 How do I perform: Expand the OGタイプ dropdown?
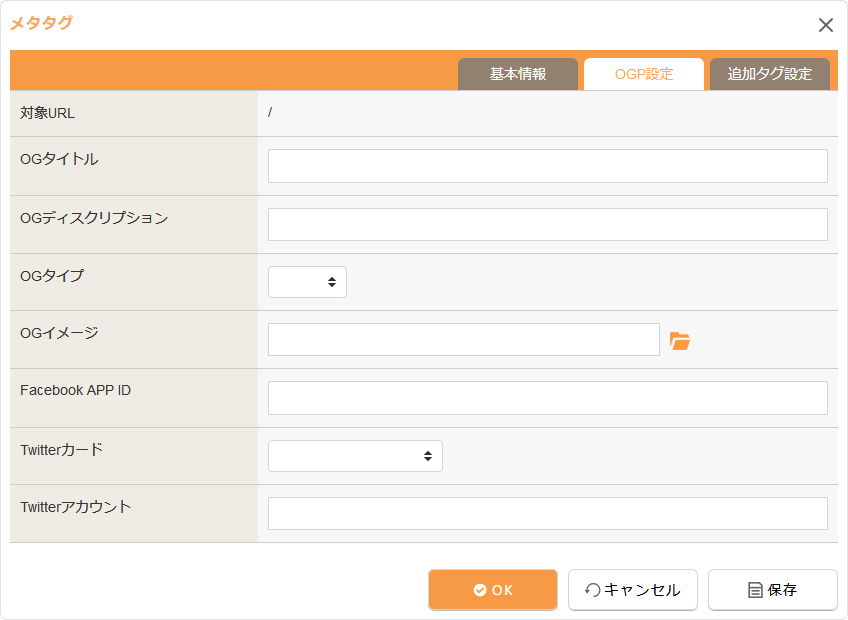(x=307, y=282)
